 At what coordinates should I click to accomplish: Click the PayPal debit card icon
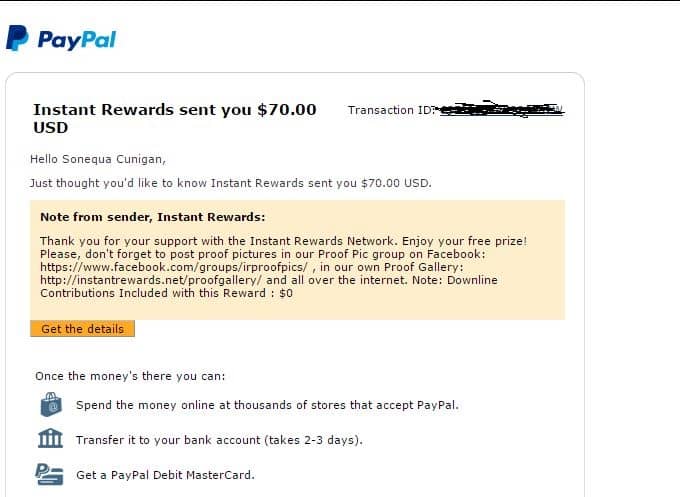pyautogui.click(x=49, y=474)
